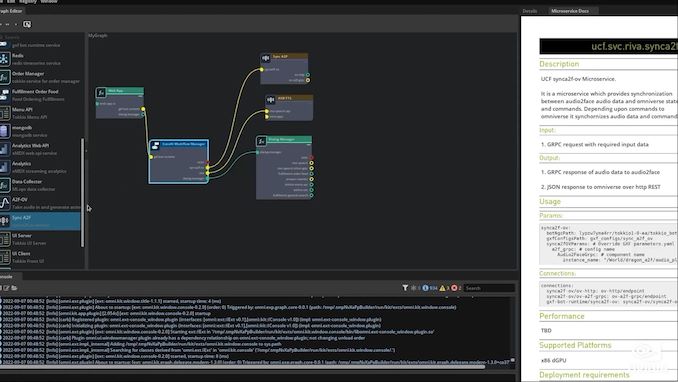Select the A2F-OV waveform icon
This screenshot has width=678, height=382.
click(4, 203)
